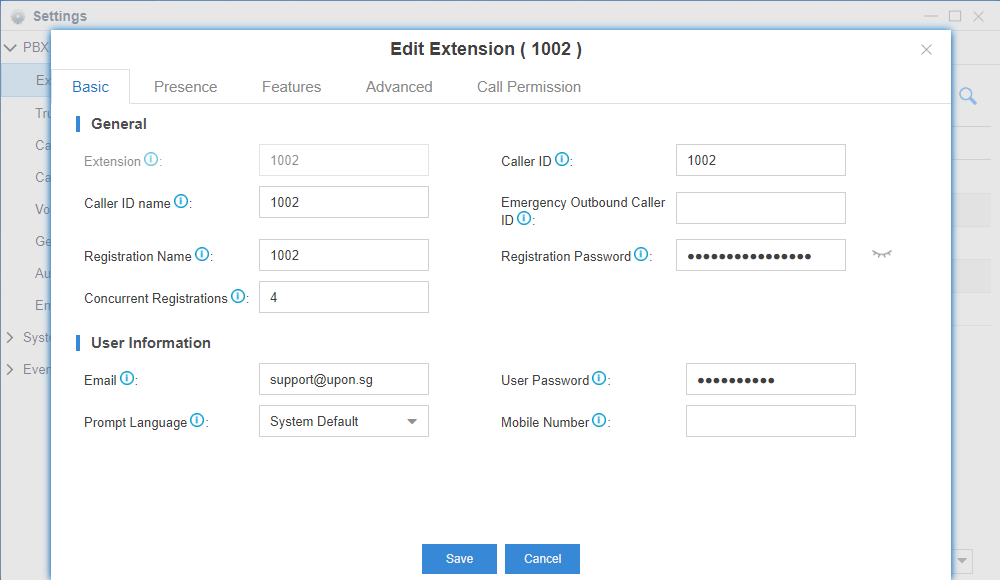Screen dimensions: 1000x580
Task: Cancel editing the extension
Action: pos(542,559)
